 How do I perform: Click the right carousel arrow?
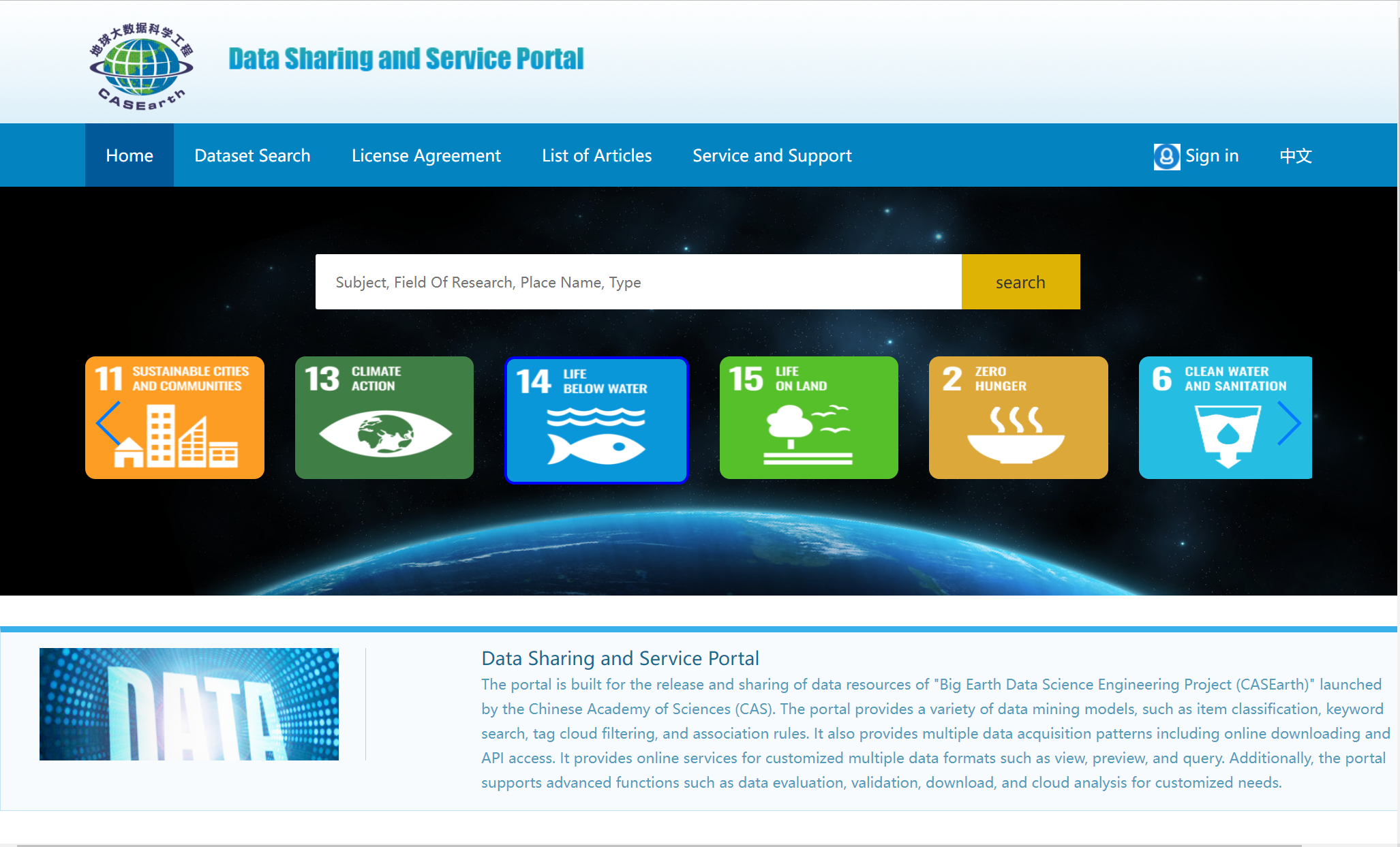[x=1289, y=422]
